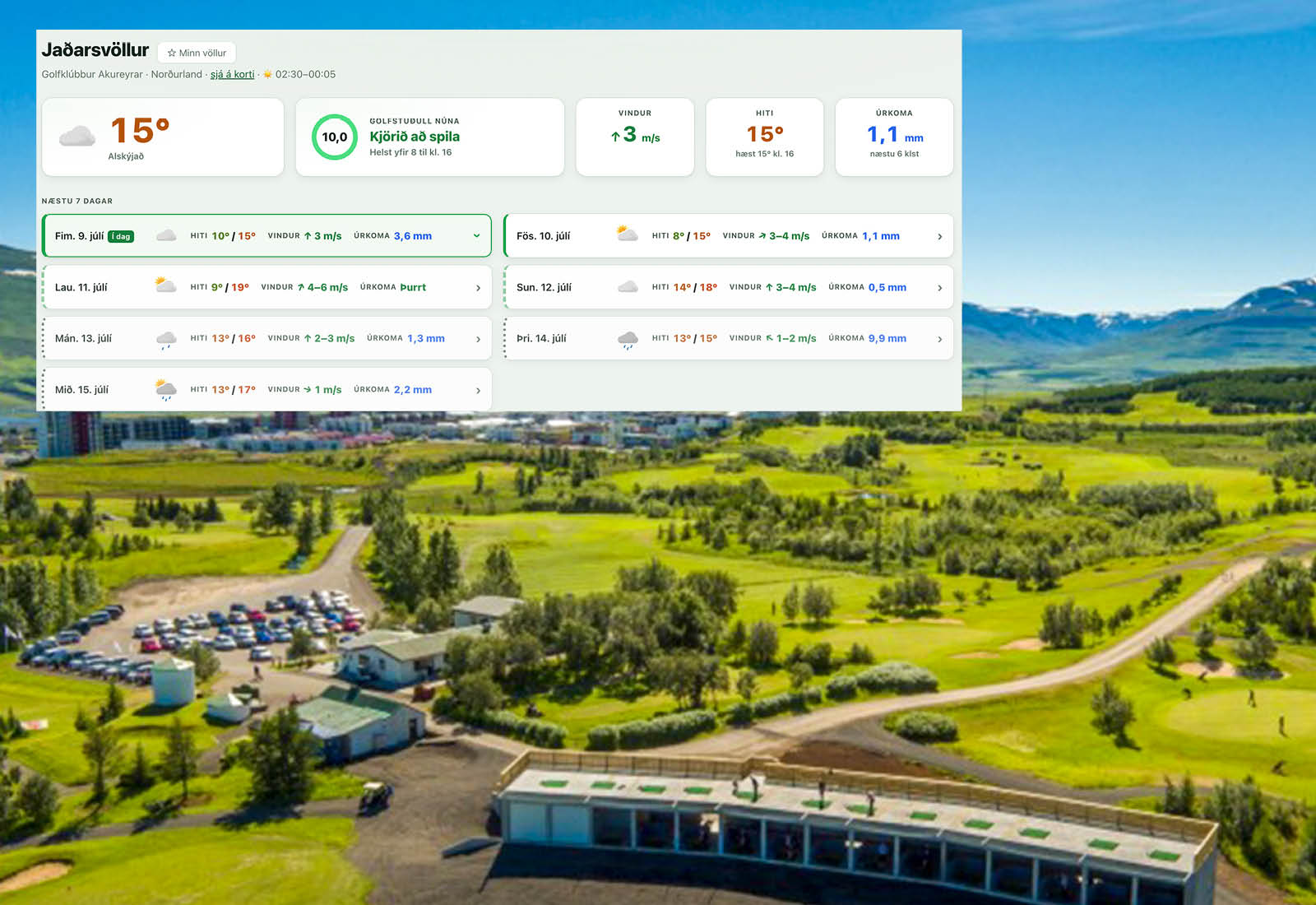Click the wind arrow in Þri. 14. júlí row

pos(769,338)
